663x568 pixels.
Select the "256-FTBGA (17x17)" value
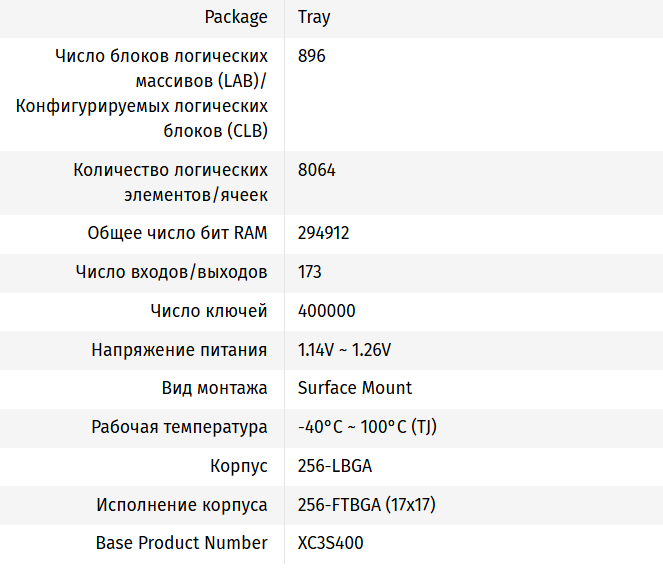(367, 505)
